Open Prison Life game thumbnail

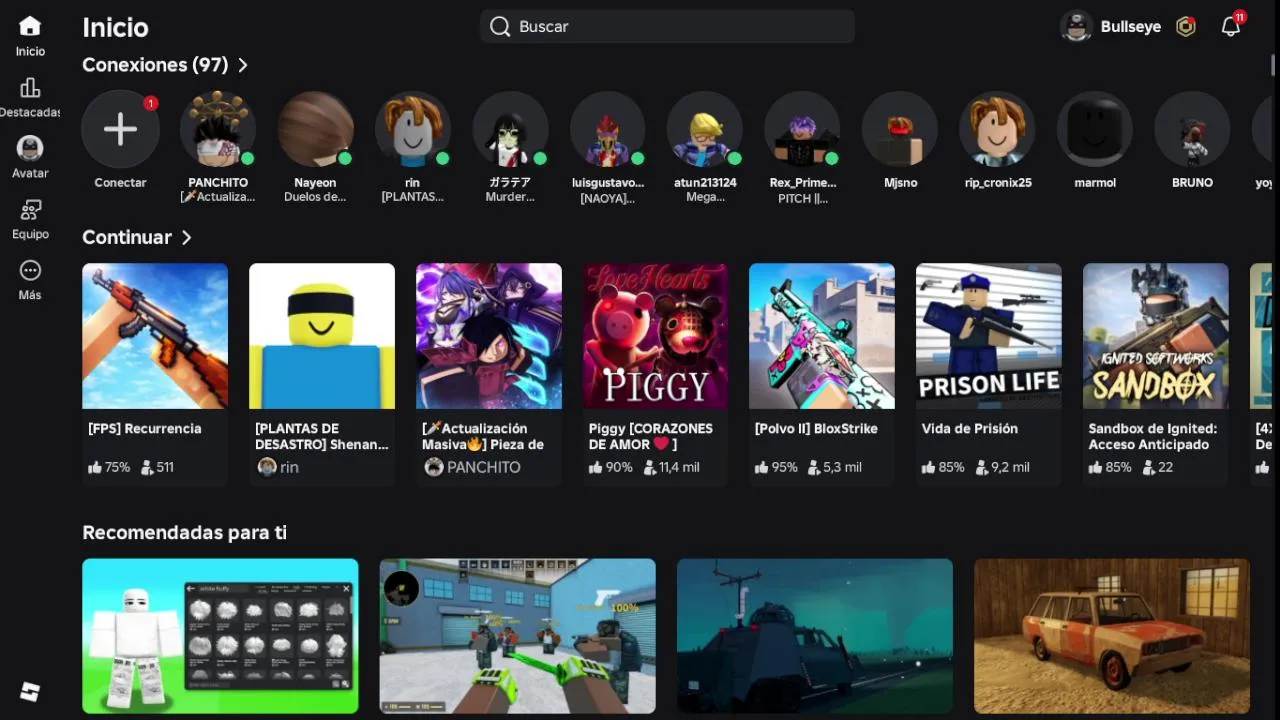[x=989, y=336]
